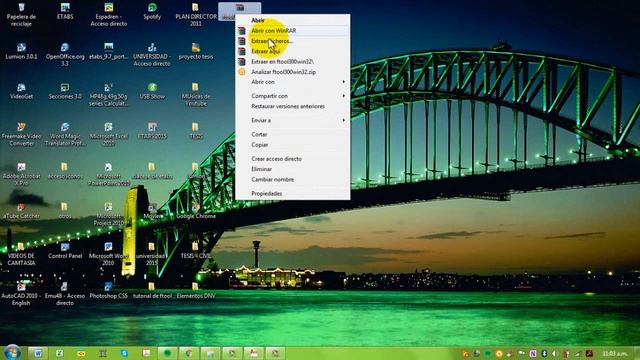
Task: Open Skype from the taskbar
Action: tap(124, 353)
